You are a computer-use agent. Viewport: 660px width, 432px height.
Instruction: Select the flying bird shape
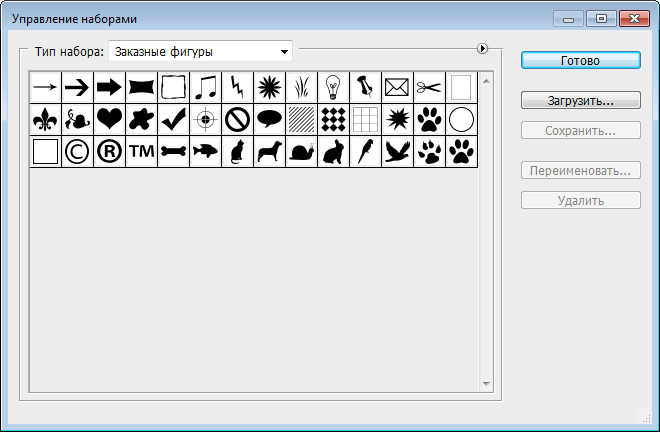[397, 152]
